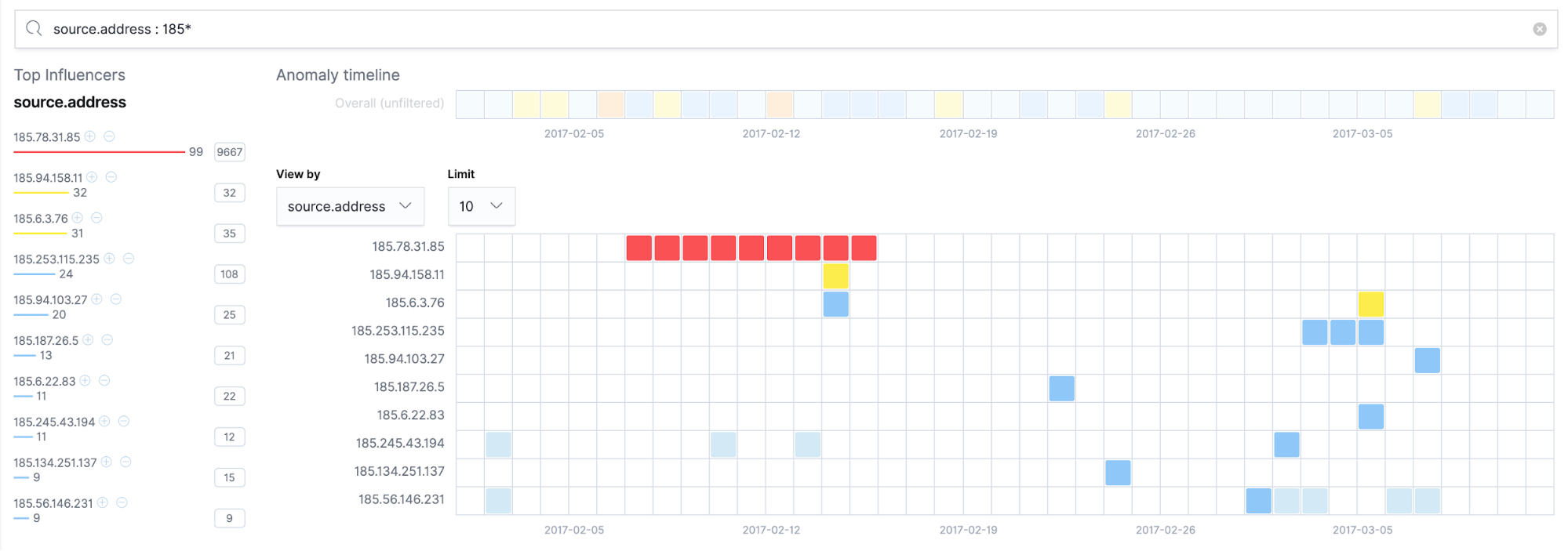This screenshot has height=551, width=1568.
Task: Click the 25 score badge for 185.94.103.27
Action: click(230, 315)
